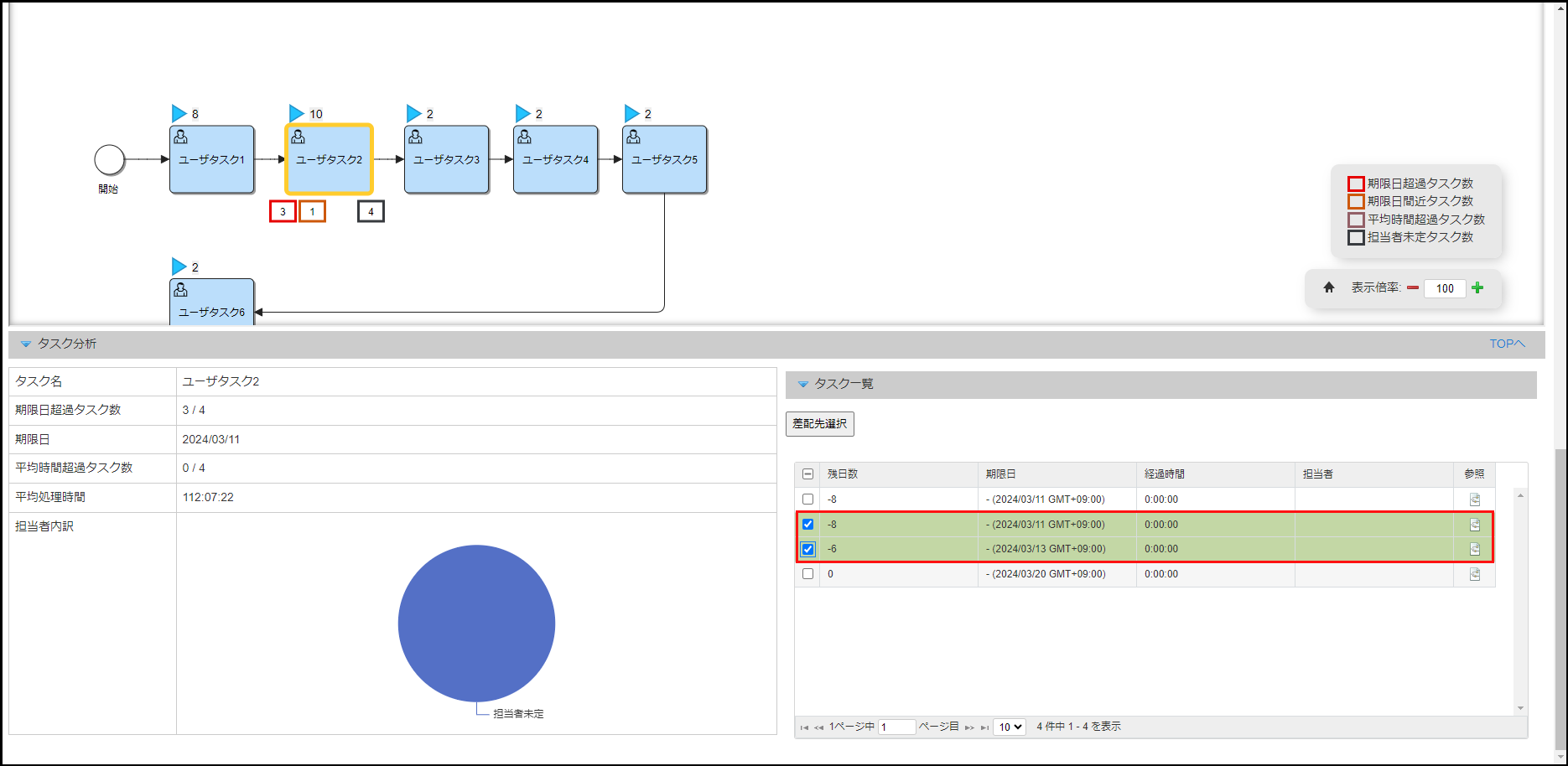Screen dimensions: 1568x766
Task: Open reference icon for the checked -8 row
Action: click(1475, 525)
